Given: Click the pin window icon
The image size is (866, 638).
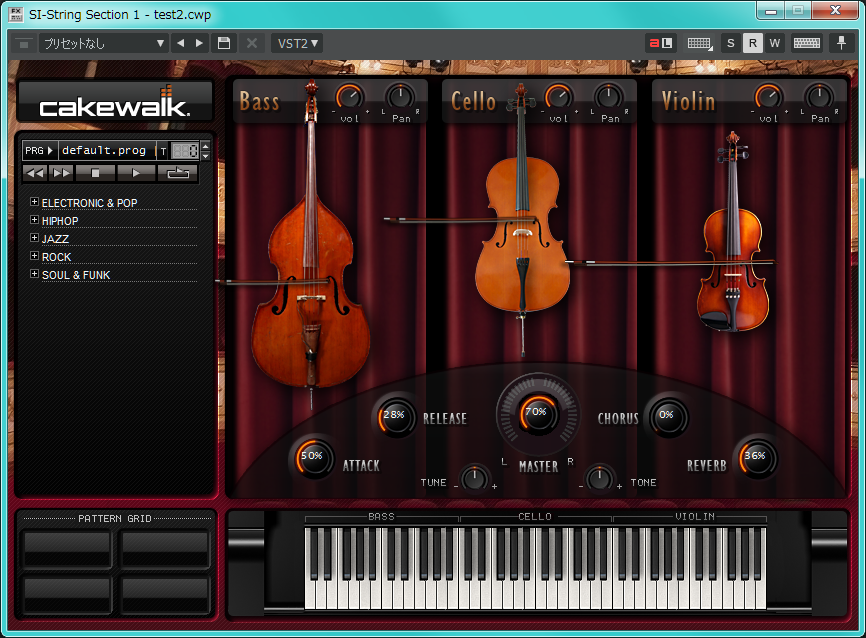Looking at the screenshot, I should click(840, 43).
